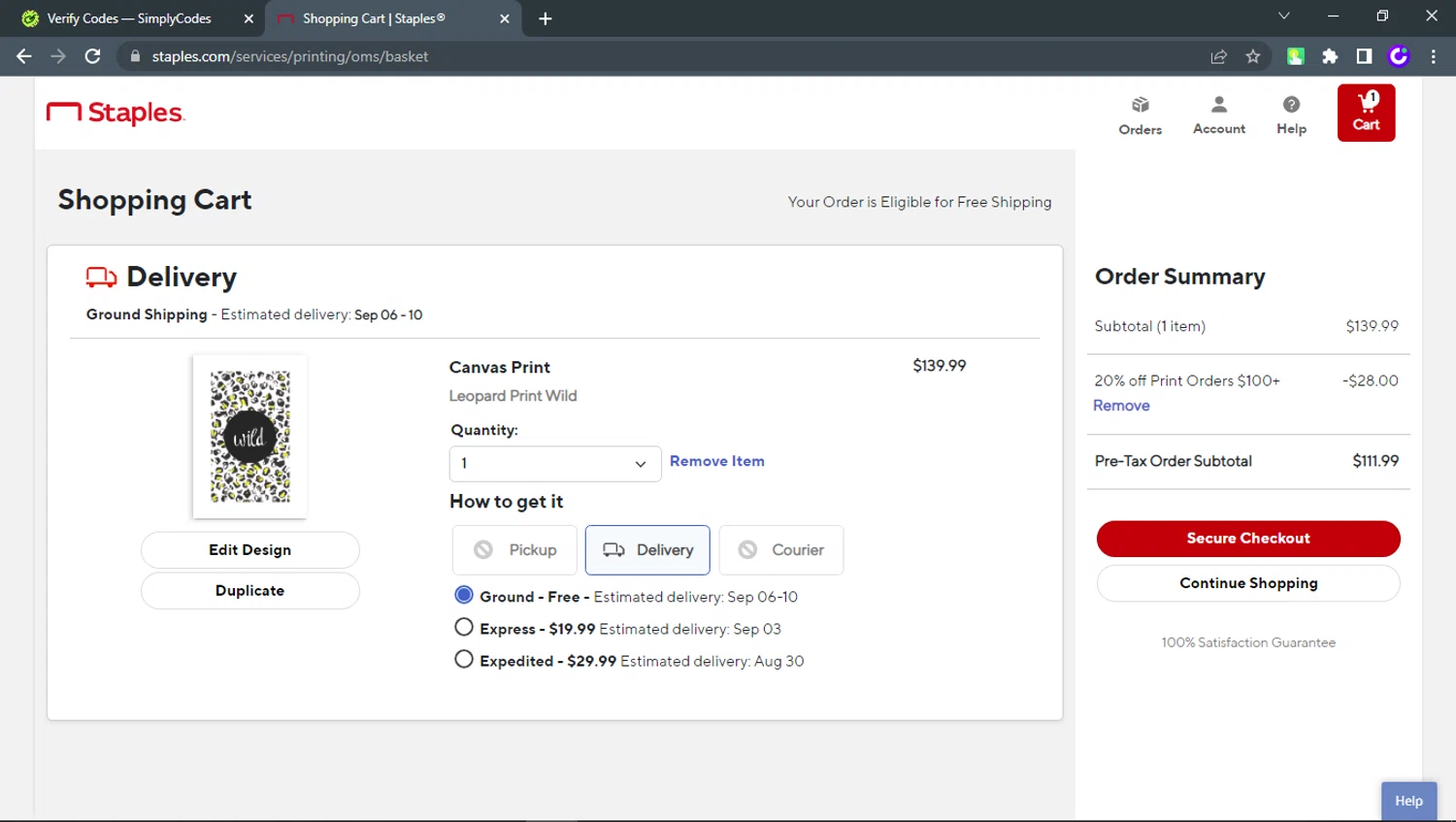Reload the page
1456x822 pixels.
click(x=92, y=56)
